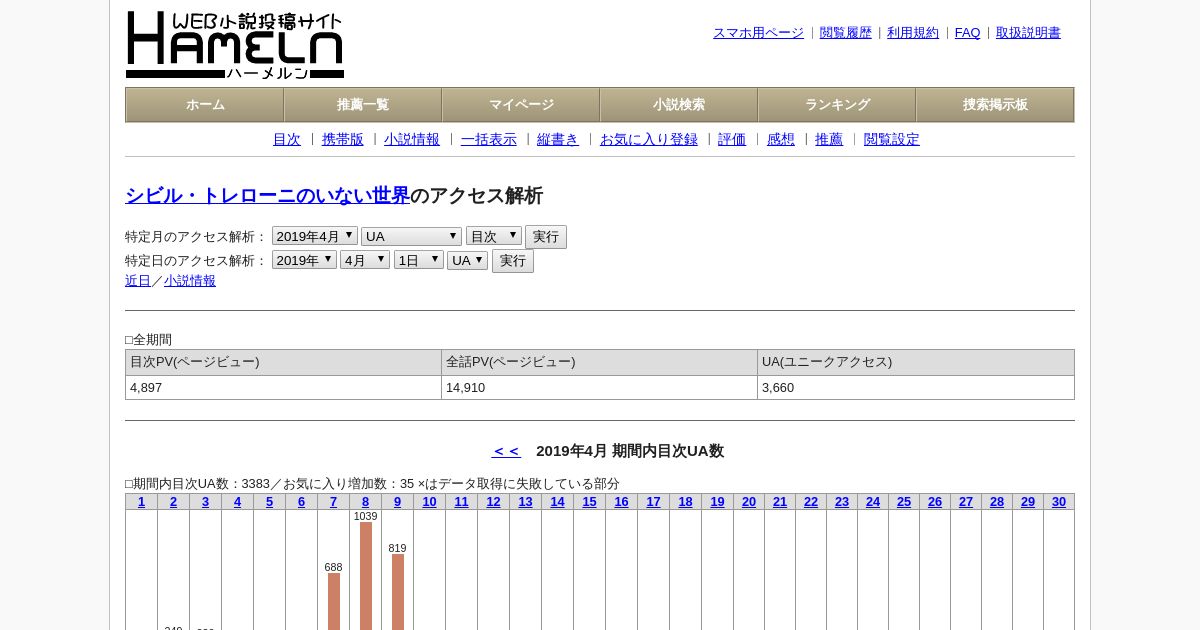The height and width of the screenshot is (630, 1200).
Task: Open the ホーム navigation tab
Action: point(205,105)
